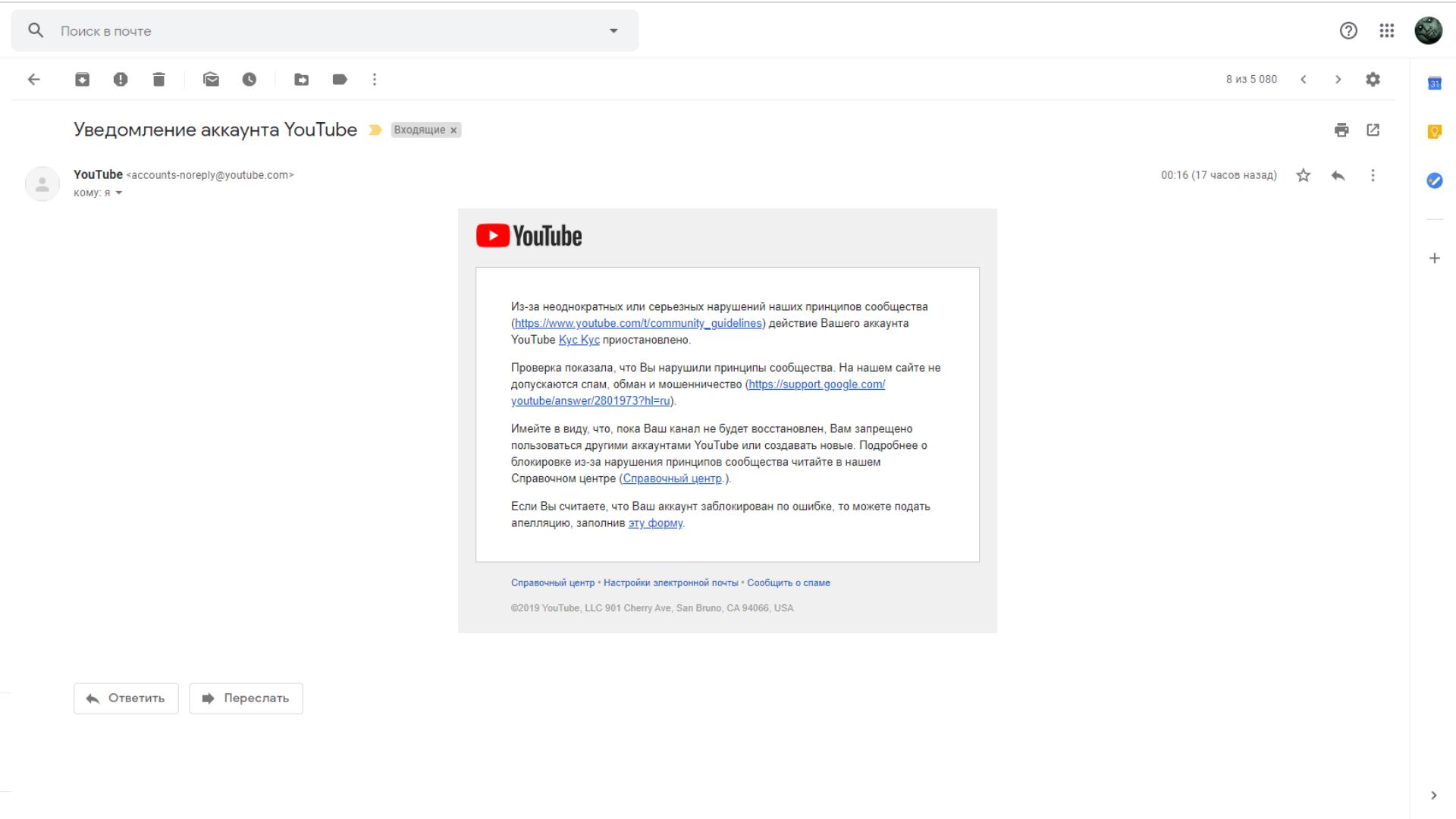Go to newer message arrow
The image size is (1456, 819).
click(1304, 80)
